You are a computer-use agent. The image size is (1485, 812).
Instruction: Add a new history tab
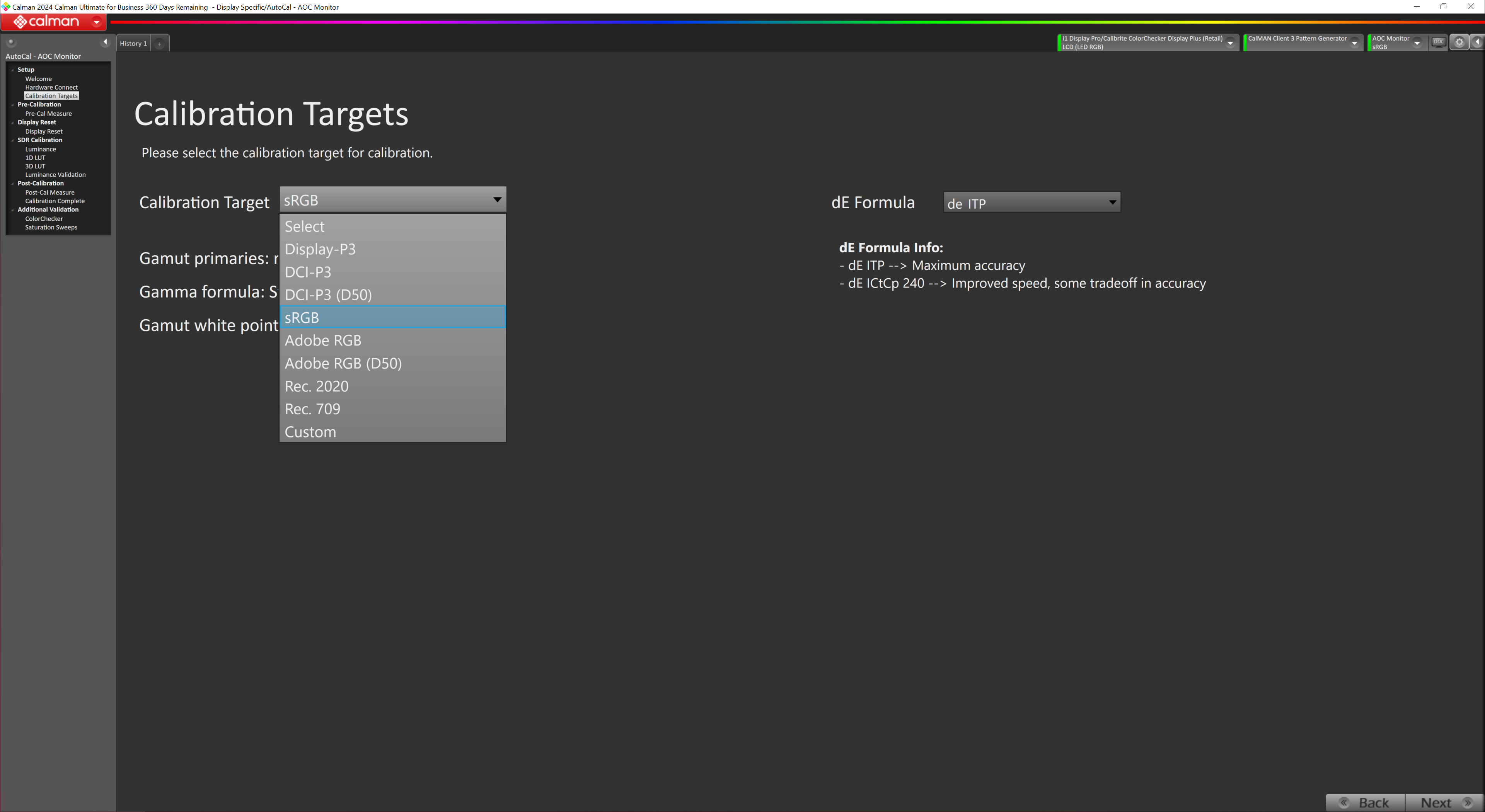[x=160, y=43]
